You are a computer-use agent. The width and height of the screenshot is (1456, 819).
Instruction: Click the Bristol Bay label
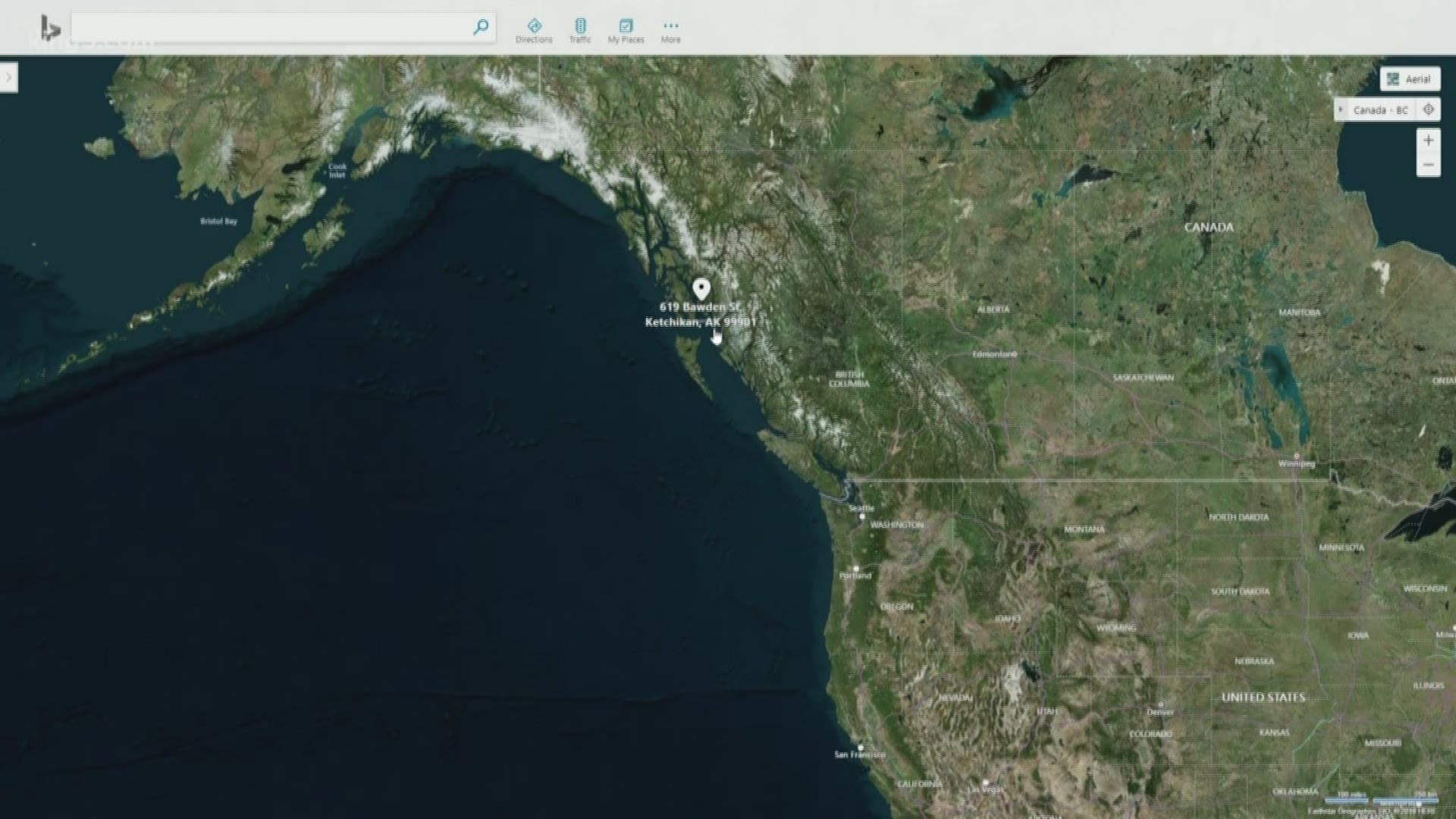(x=218, y=221)
